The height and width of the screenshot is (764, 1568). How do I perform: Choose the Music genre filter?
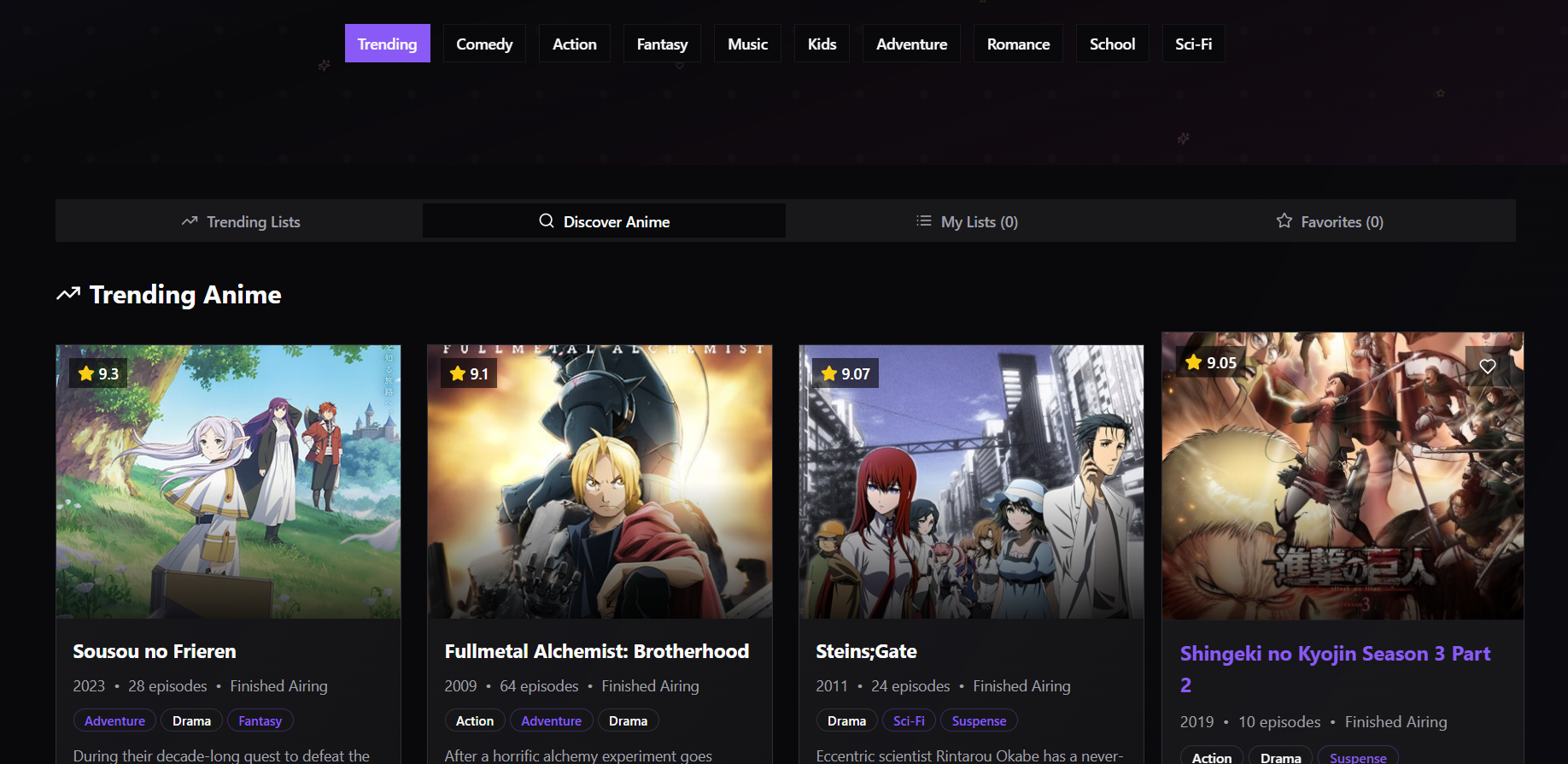click(747, 44)
